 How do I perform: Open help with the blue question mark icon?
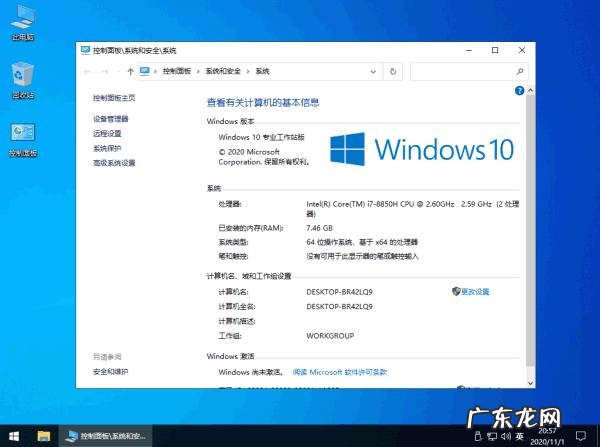click(519, 91)
